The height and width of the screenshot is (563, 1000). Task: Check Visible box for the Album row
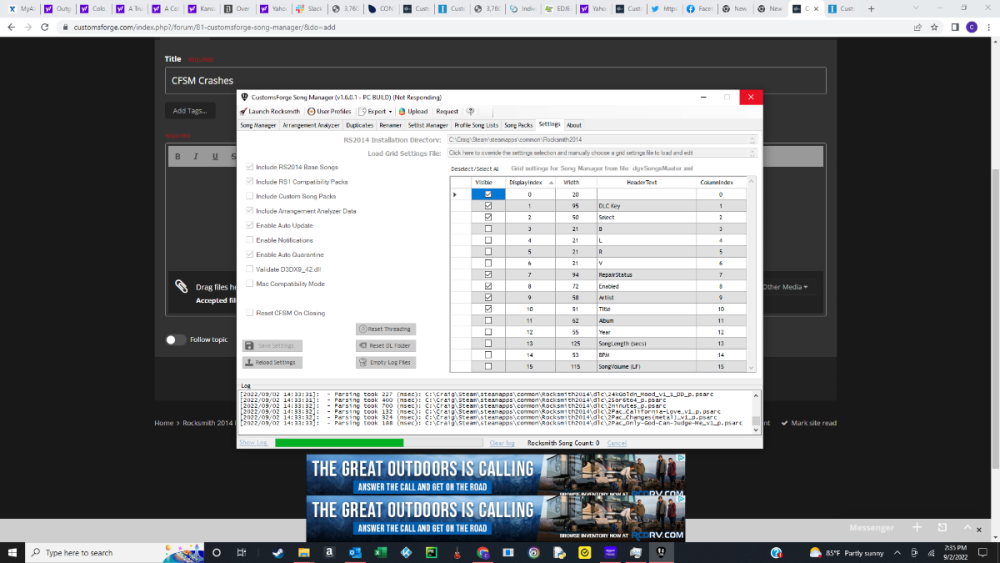tap(488, 320)
